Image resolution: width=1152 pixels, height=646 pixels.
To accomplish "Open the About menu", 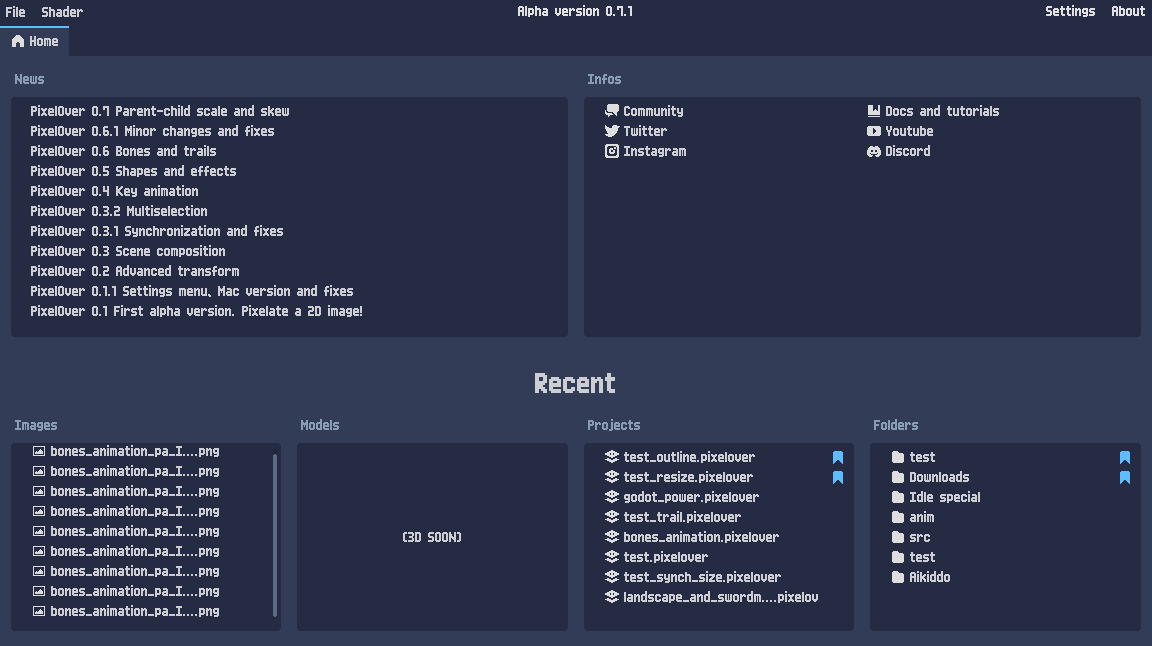I will click(x=1128, y=11).
